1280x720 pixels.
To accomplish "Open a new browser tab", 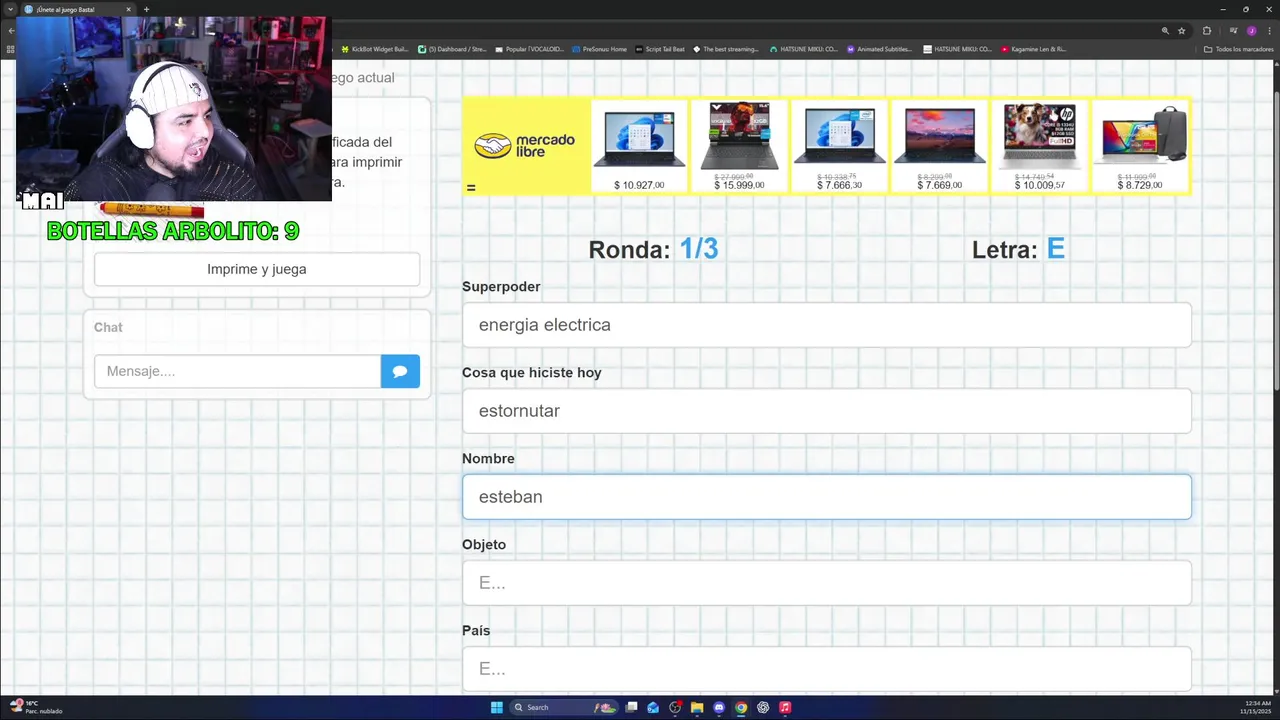I will coord(146,9).
